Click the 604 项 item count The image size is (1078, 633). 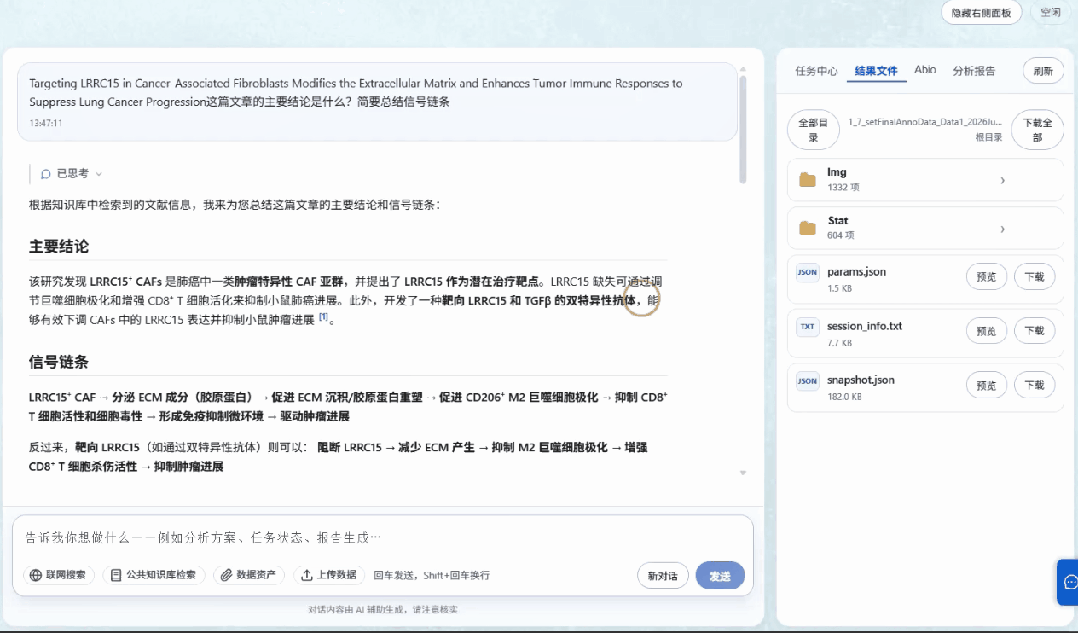click(840, 235)
